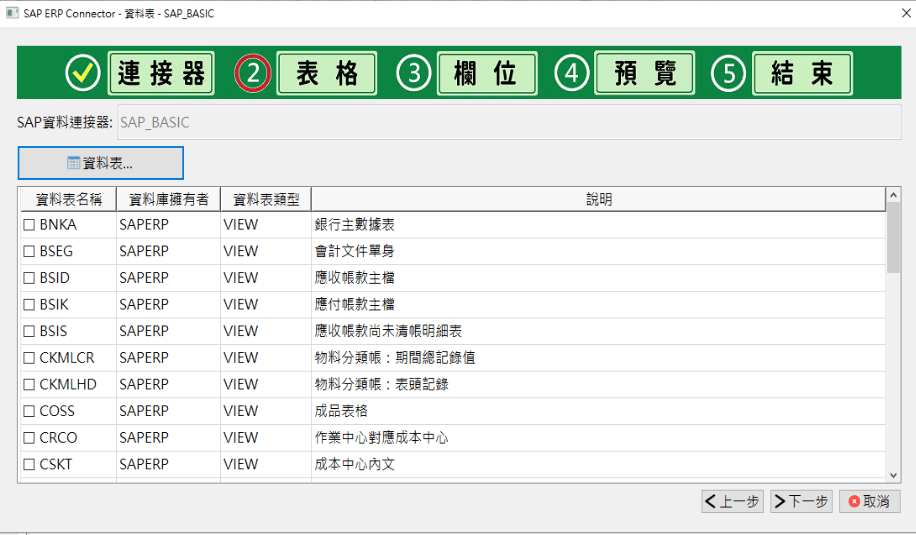Click SAPERP owner cell in BSIS row
The height and width of the screenshot is (535, 916).
[168, 331]
